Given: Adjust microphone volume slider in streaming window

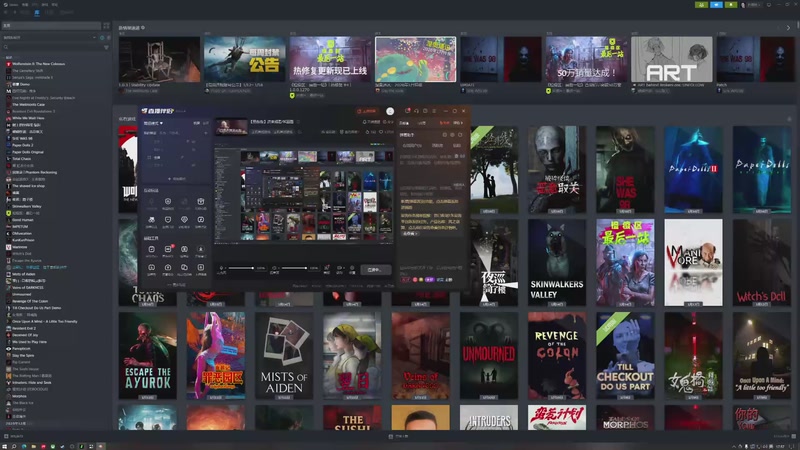Looking at the screenshot, I should tap(241, 268).
